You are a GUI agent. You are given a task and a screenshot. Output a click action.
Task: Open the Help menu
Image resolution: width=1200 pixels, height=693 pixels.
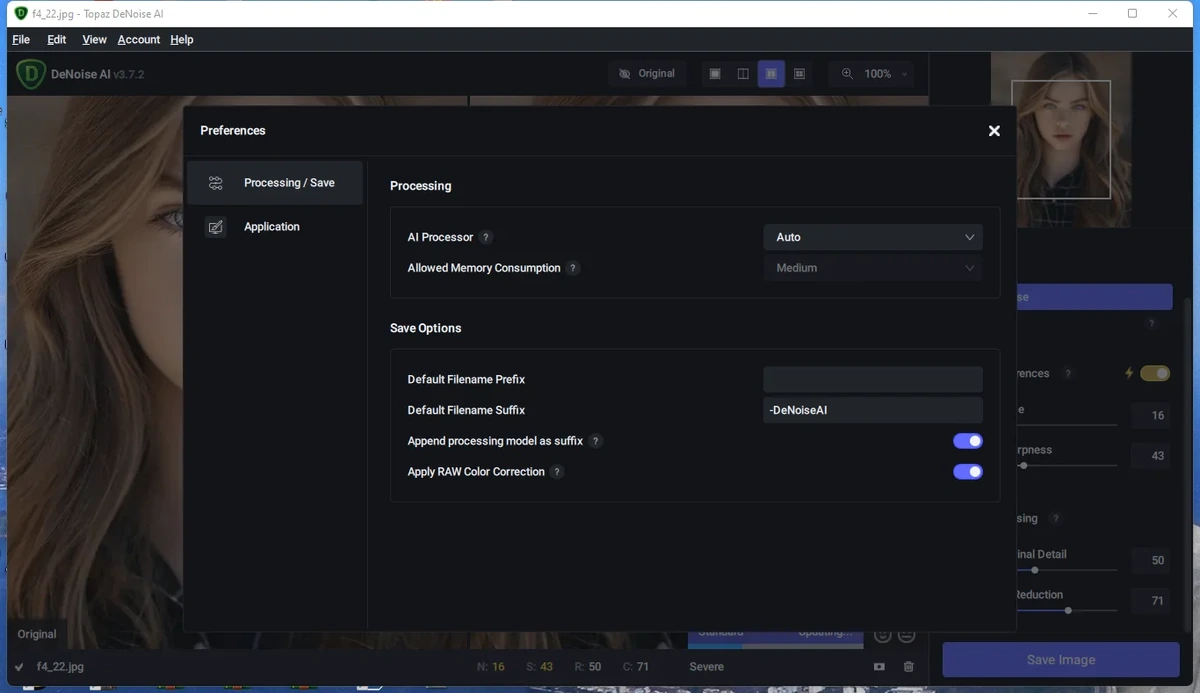click(182, 40)
